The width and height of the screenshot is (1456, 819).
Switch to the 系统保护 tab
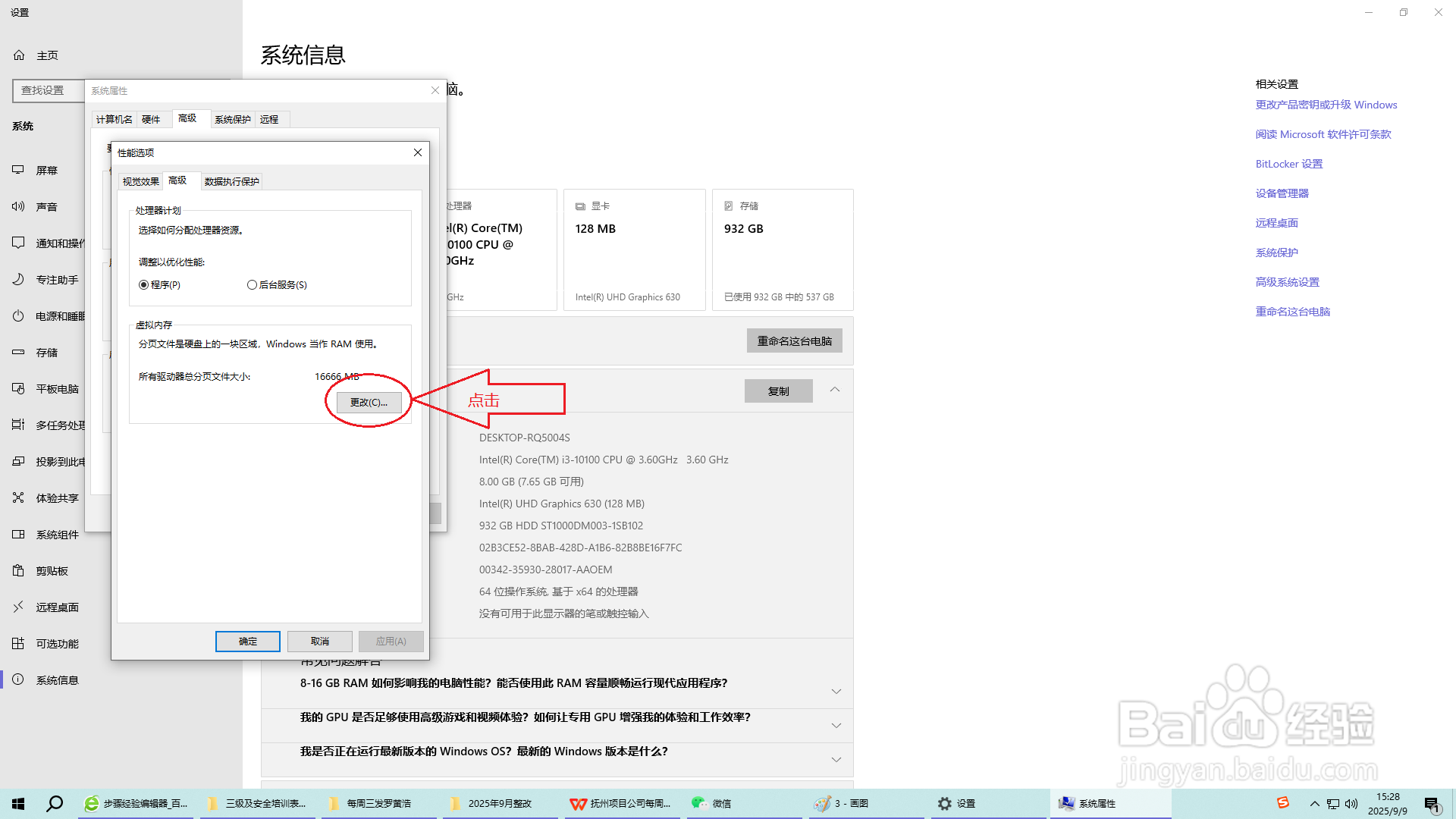[x=232, y=119]
